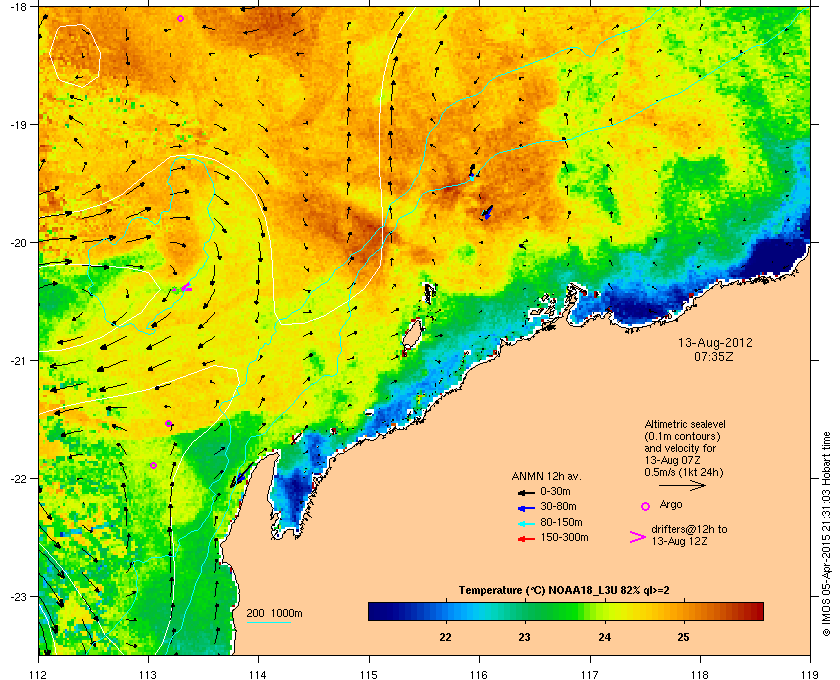Click the magenta Argo circle in legend
The height and width of the screenshot is (680, 840).
646,506
